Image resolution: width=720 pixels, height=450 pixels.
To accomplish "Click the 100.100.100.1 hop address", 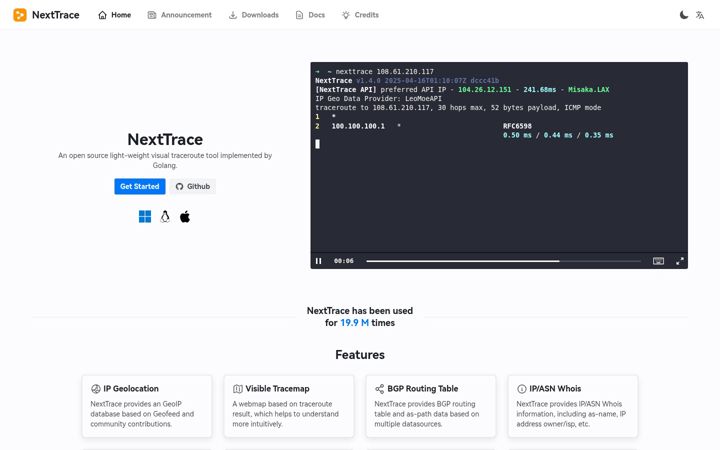I will (x=358, y=126).
